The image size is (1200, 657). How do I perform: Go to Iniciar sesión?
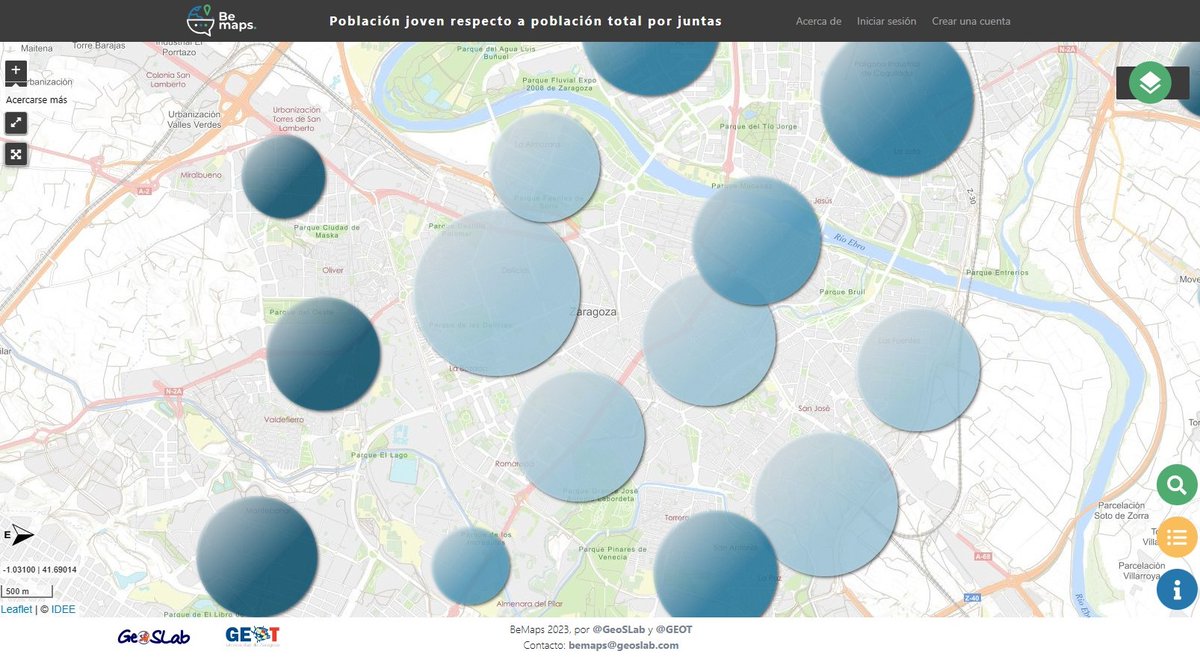click(x=886, y=21)
